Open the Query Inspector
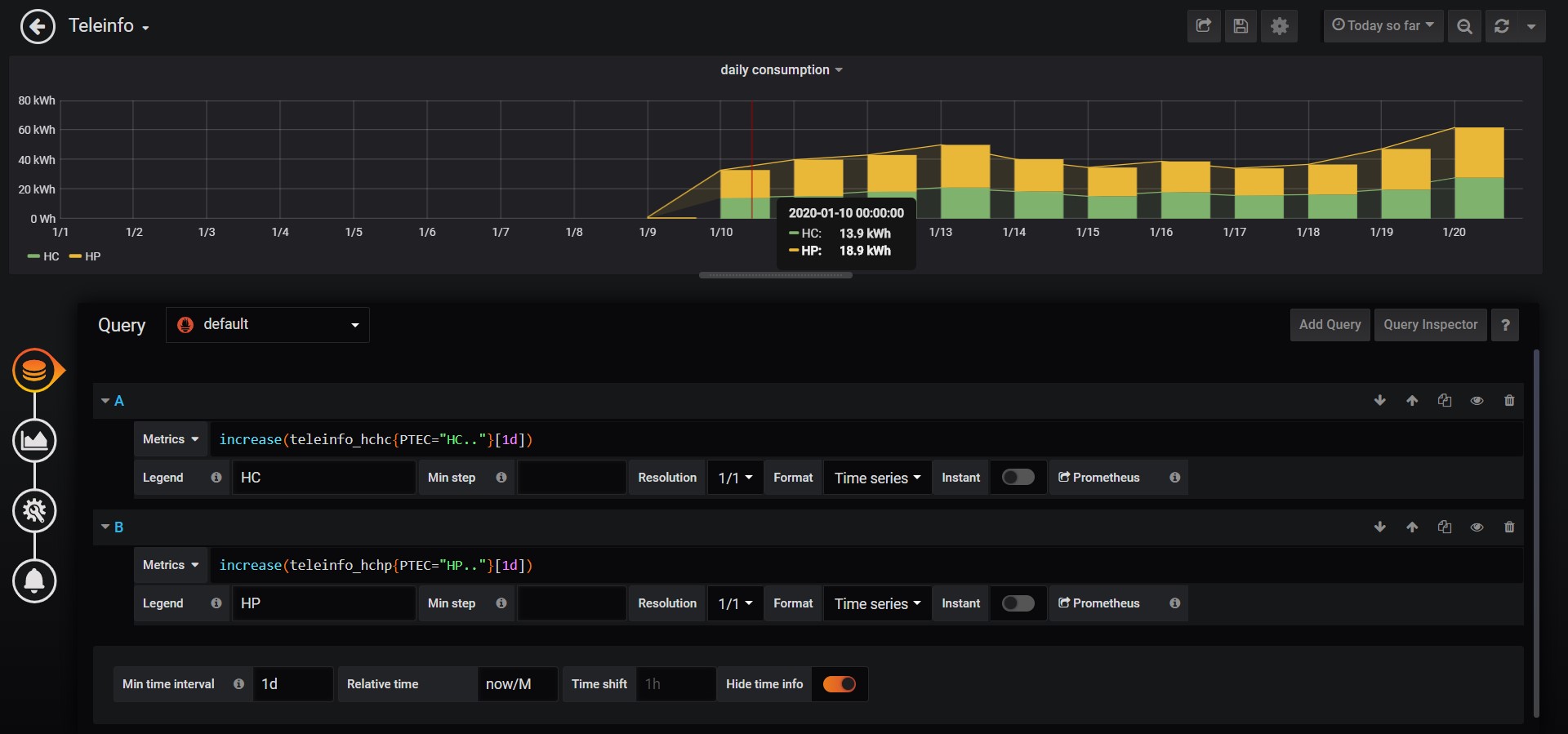The width and height of the screenshot is (1568, 734). (x=1430, y=325)
